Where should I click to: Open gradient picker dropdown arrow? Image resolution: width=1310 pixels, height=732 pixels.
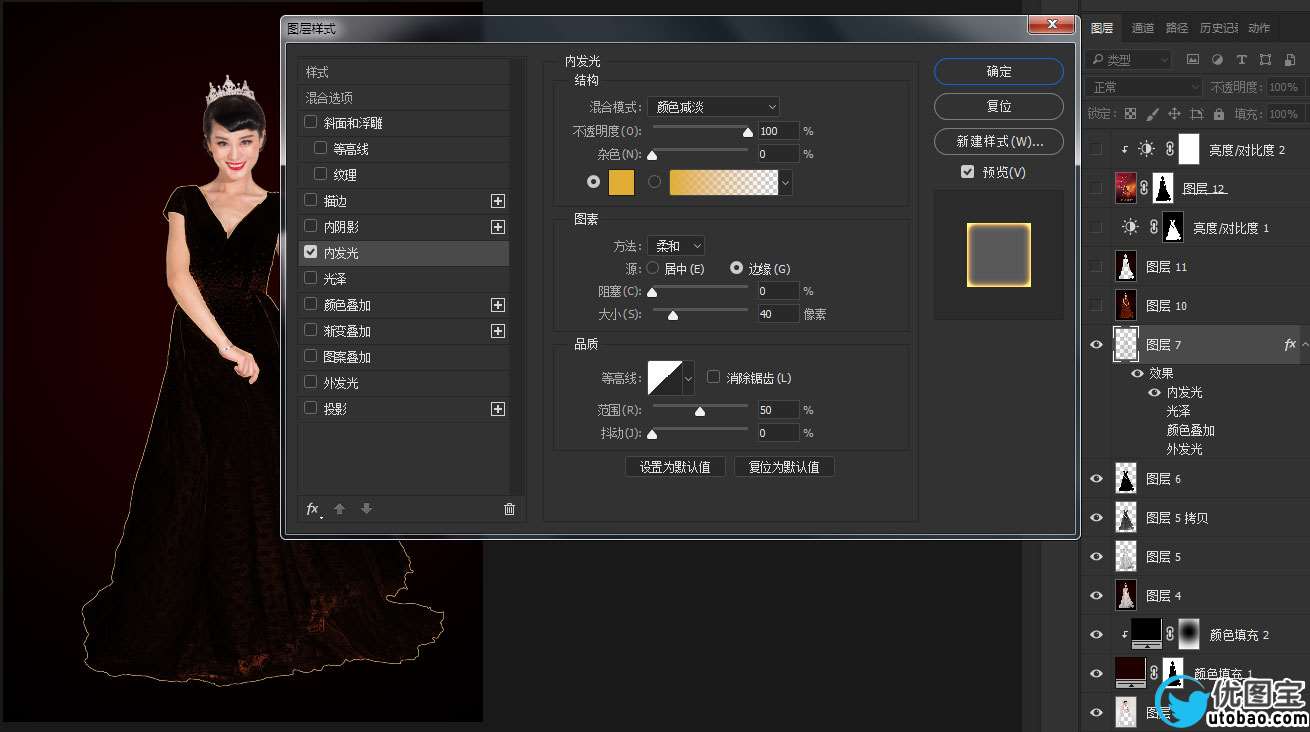tap(786, 182)
